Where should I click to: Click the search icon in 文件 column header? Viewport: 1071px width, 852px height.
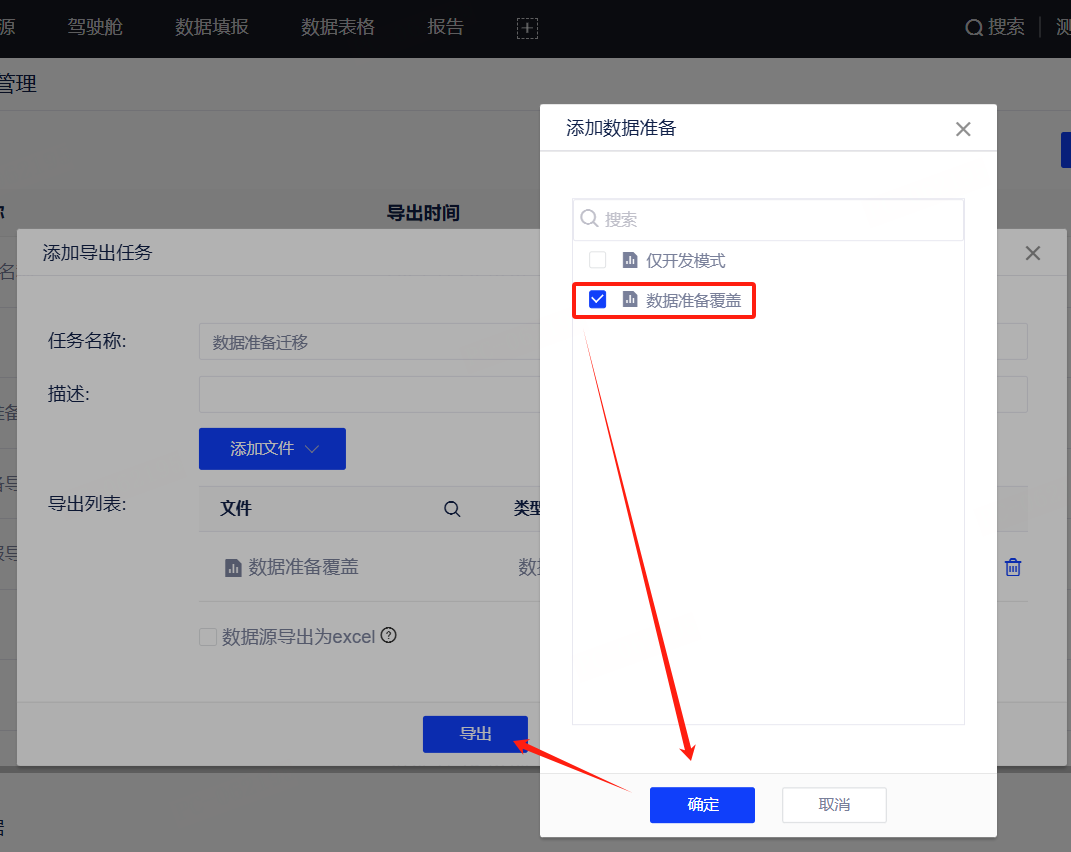452,509
